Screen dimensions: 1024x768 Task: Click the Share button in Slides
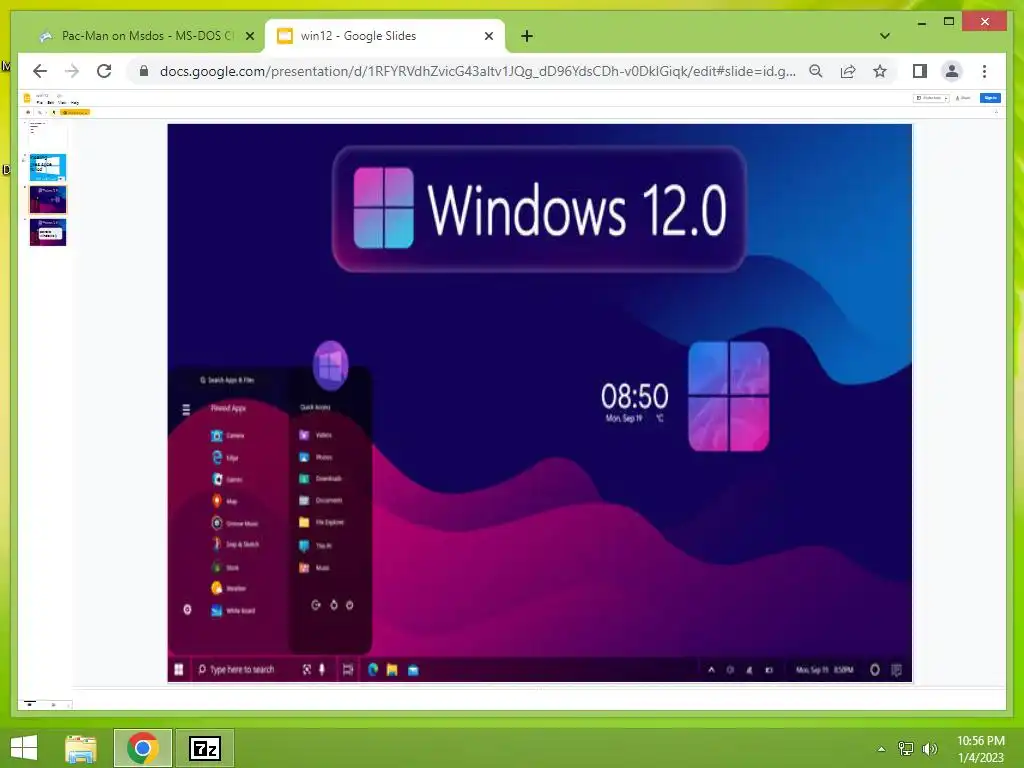(x=963, y=98)
